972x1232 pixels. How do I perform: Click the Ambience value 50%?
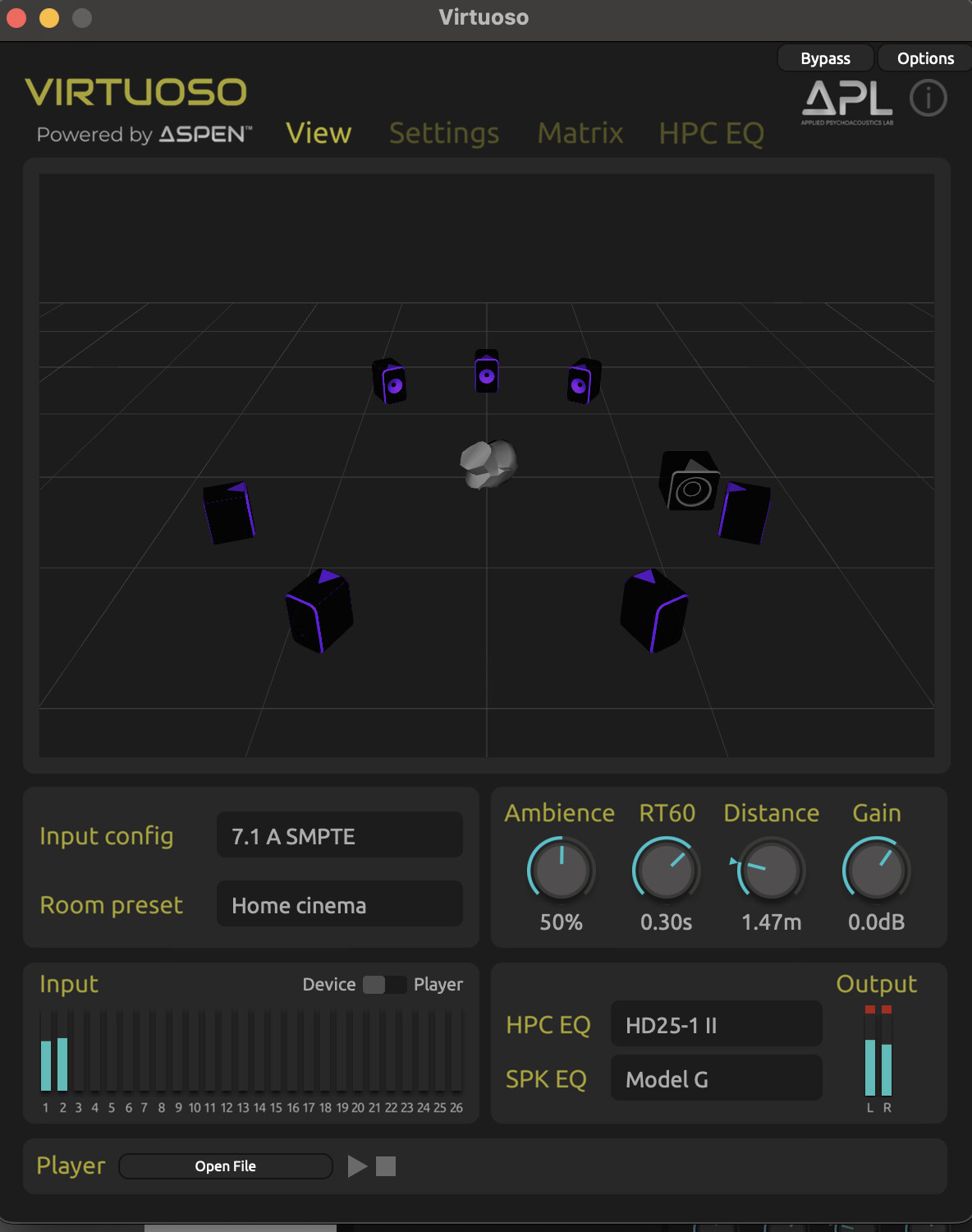[562, 922]
